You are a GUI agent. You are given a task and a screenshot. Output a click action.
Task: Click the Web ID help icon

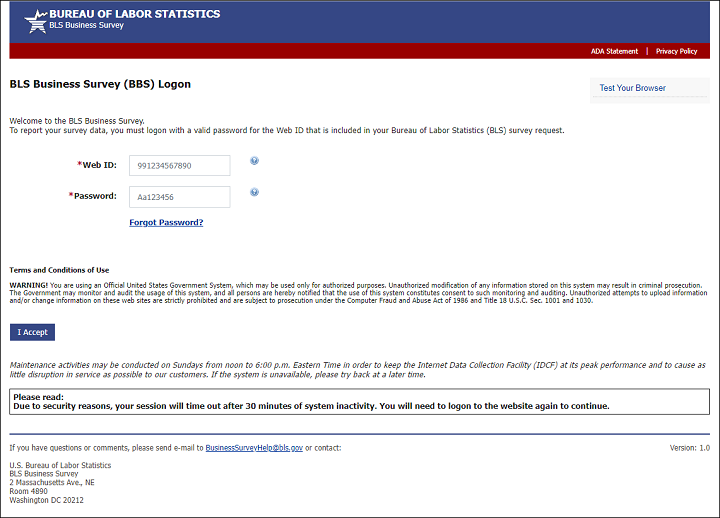coord(254,161)
